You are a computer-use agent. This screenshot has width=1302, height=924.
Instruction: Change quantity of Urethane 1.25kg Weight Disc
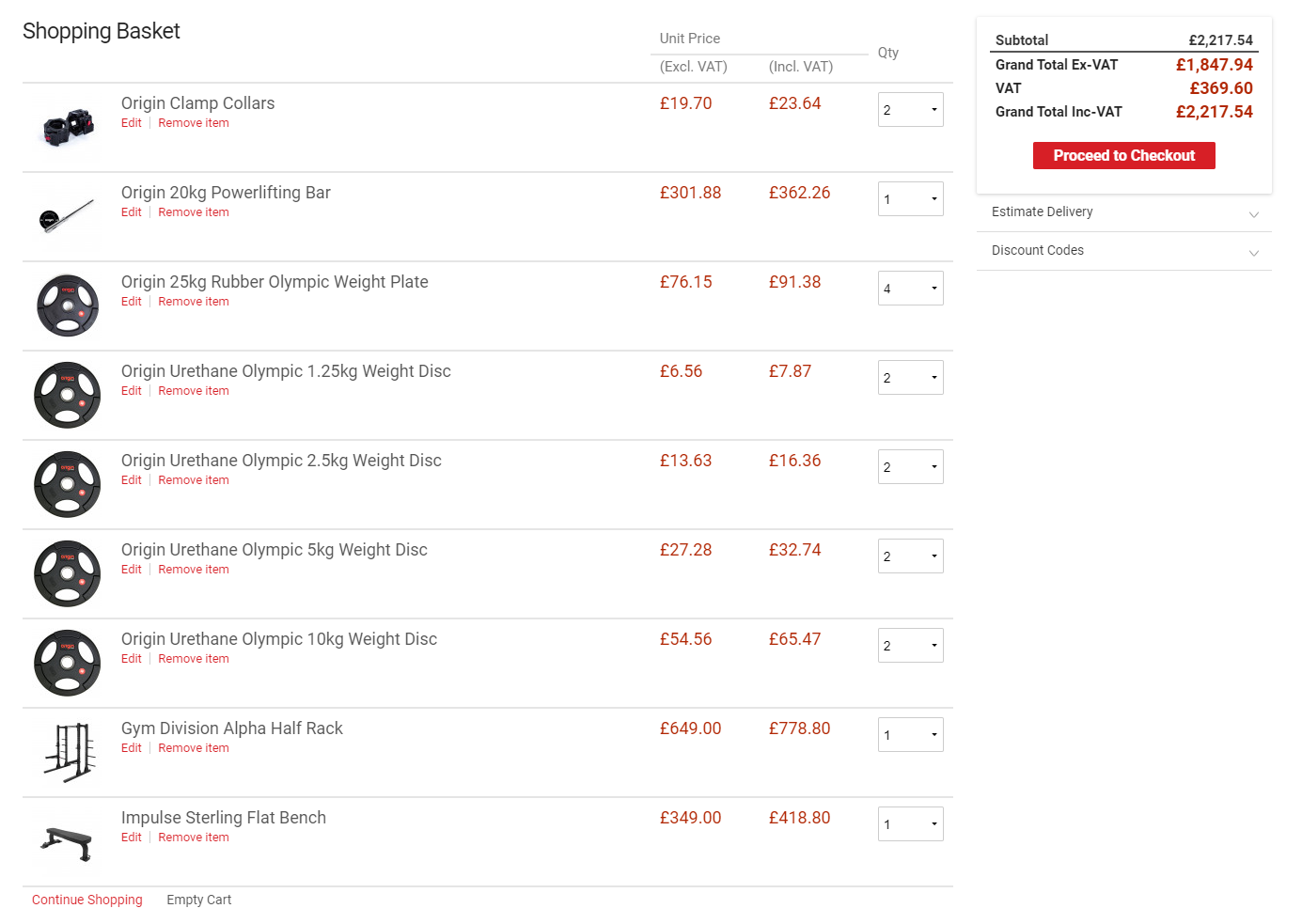click(x=910, y=378)
